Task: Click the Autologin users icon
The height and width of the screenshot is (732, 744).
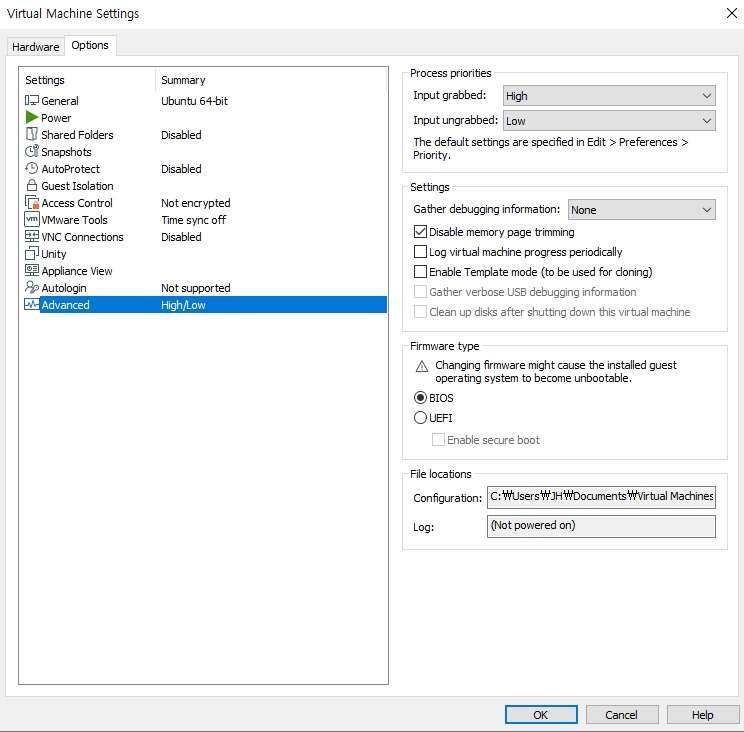Action: click(x=31, y=287)
